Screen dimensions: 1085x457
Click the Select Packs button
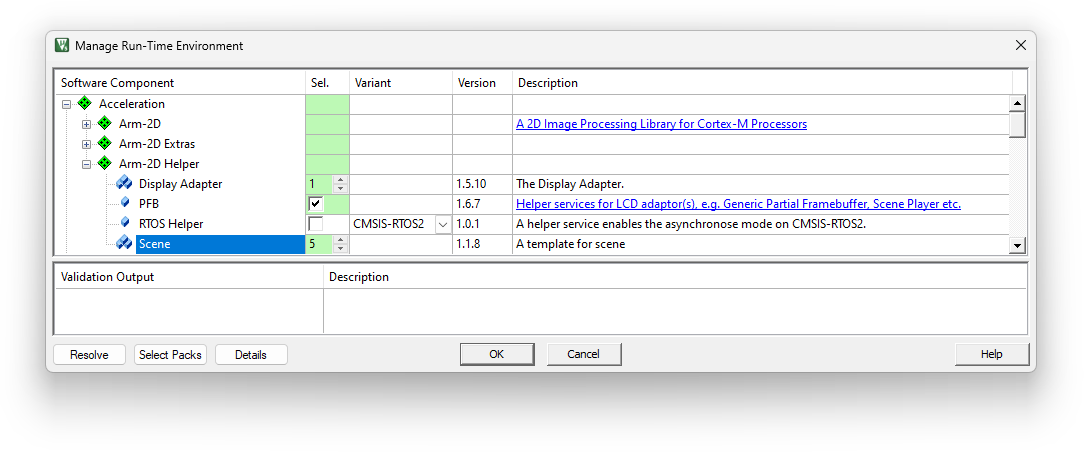click(170, 355)
